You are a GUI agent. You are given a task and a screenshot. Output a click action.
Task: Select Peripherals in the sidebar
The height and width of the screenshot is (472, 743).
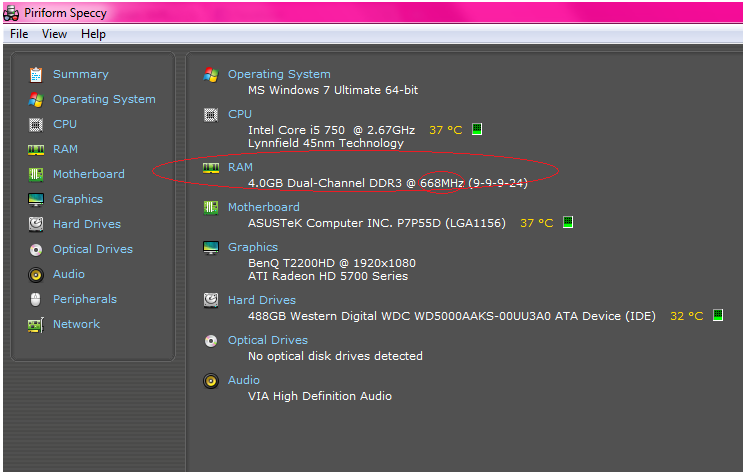click(x=85, y=300)
